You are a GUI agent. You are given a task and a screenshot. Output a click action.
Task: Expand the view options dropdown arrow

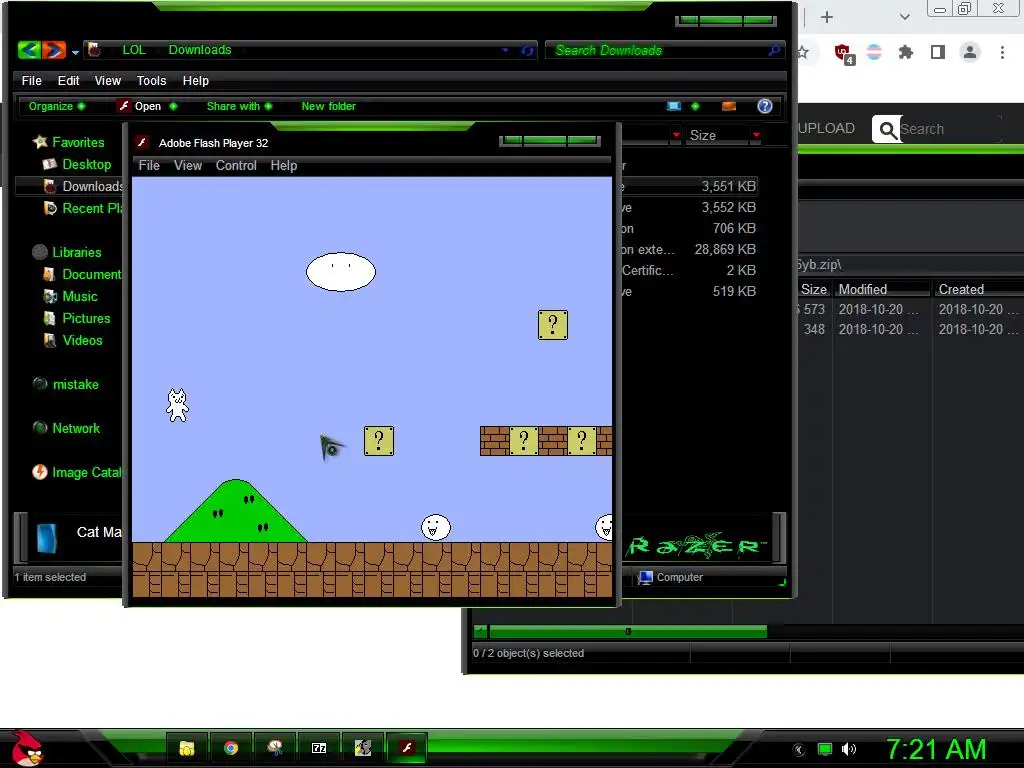pyautogui.click(x=695, y=106)
